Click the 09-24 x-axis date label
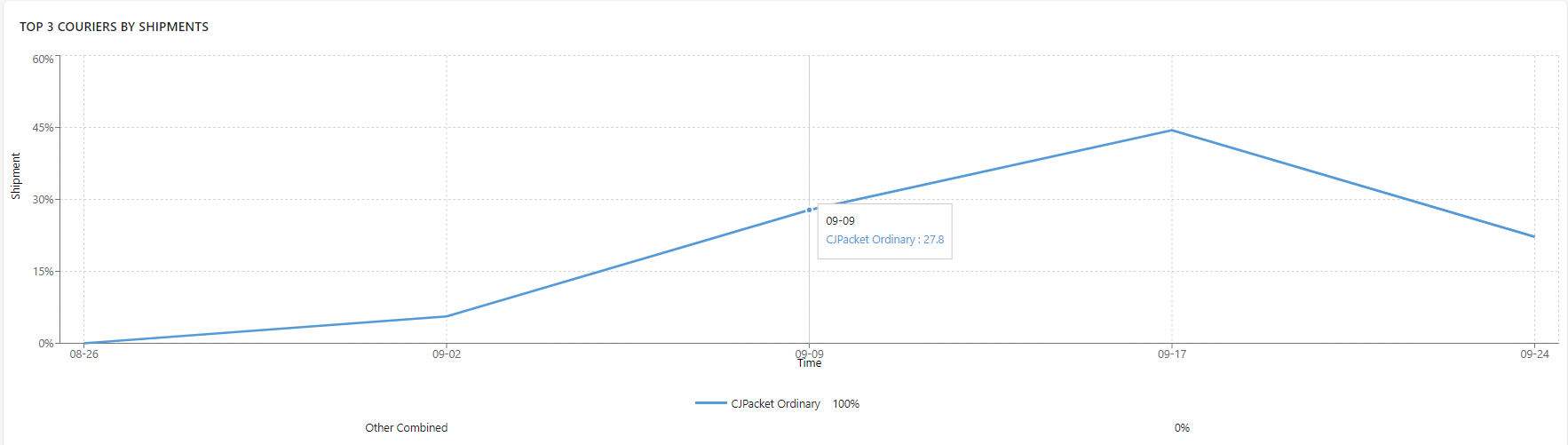The width and height of the screenshot is (1568, 445). (x=1534, y=354)
